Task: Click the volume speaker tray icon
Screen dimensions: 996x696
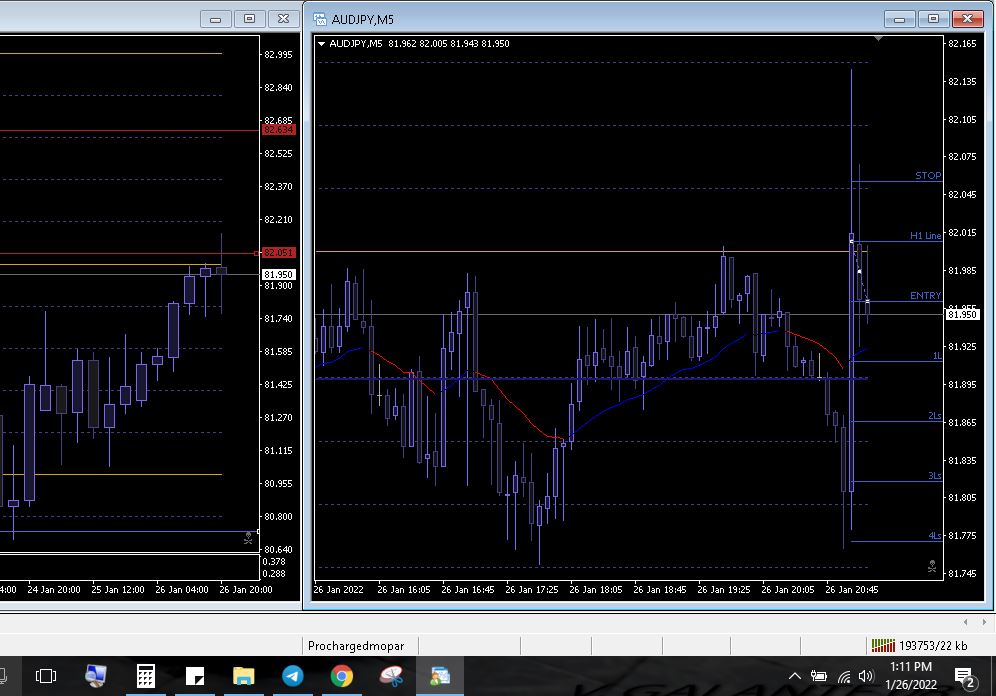Action: tap(865, 677)
